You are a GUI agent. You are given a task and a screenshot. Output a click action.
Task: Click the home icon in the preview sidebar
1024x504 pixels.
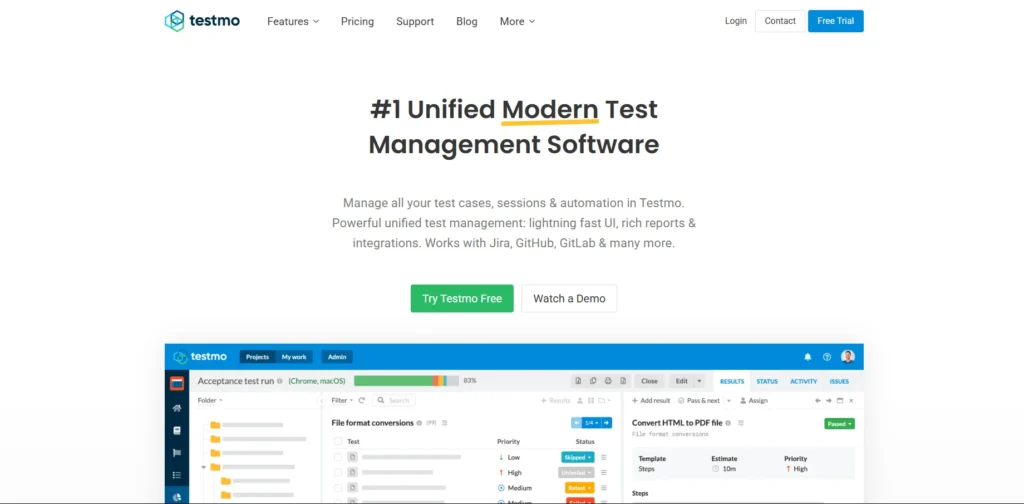tap(176, 408)
